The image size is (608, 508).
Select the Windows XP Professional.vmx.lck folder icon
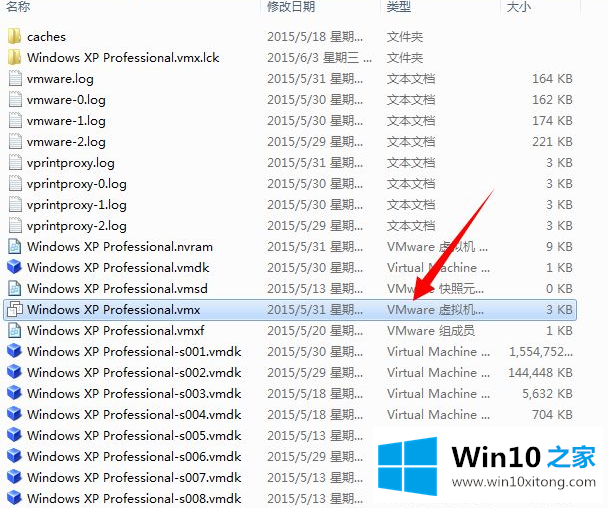[14, 57]
